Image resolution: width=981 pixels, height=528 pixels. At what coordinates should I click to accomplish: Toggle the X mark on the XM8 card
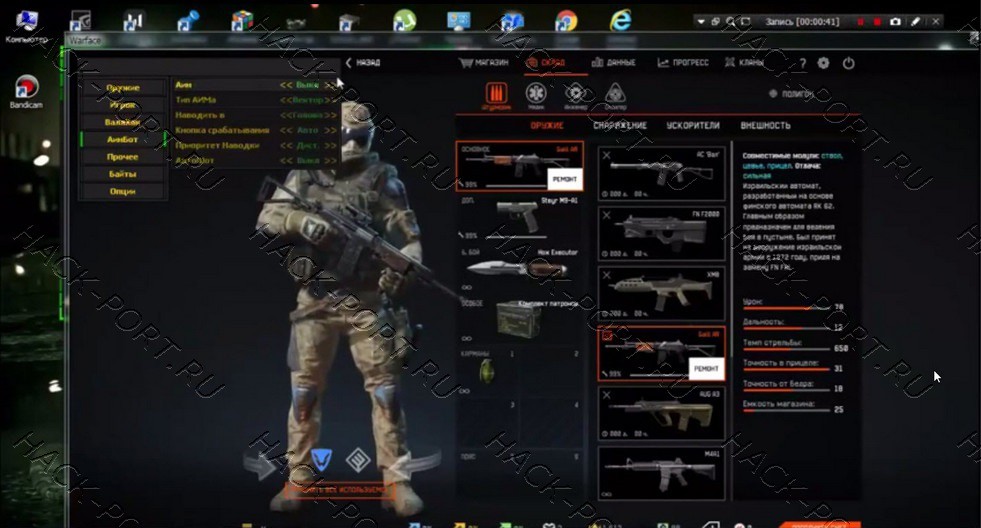pyautogui.click(x=606, y=275)
